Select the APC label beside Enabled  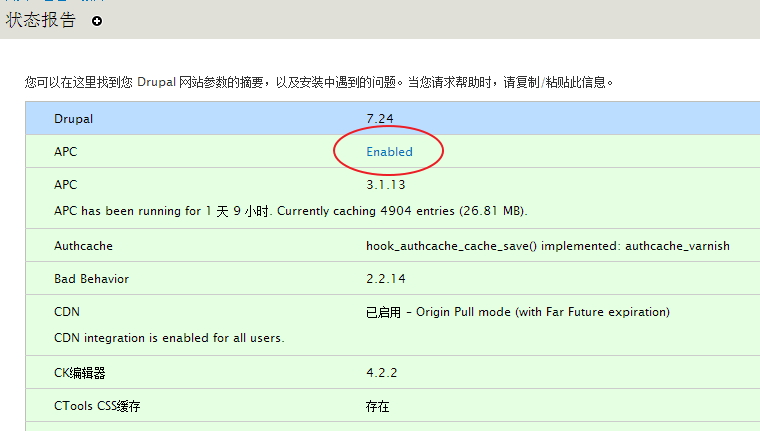tap(65, 152)
